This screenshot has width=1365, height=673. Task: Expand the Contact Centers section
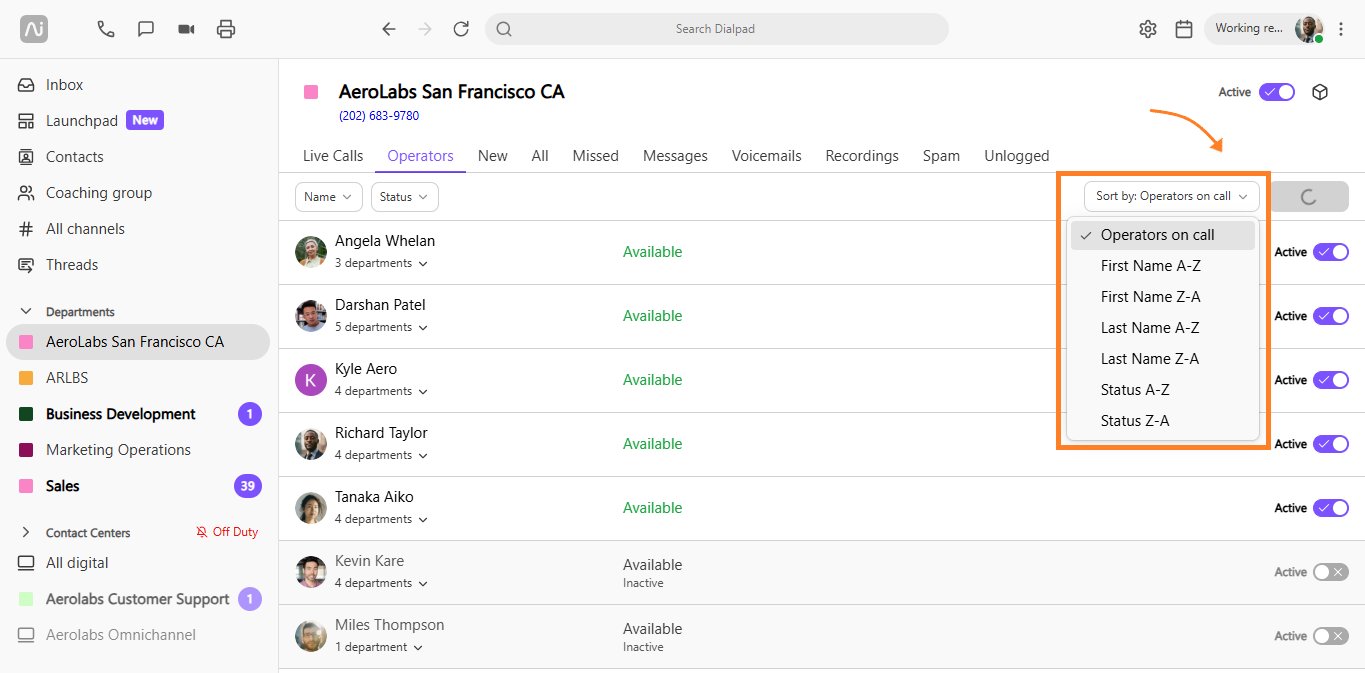[26, 533]
